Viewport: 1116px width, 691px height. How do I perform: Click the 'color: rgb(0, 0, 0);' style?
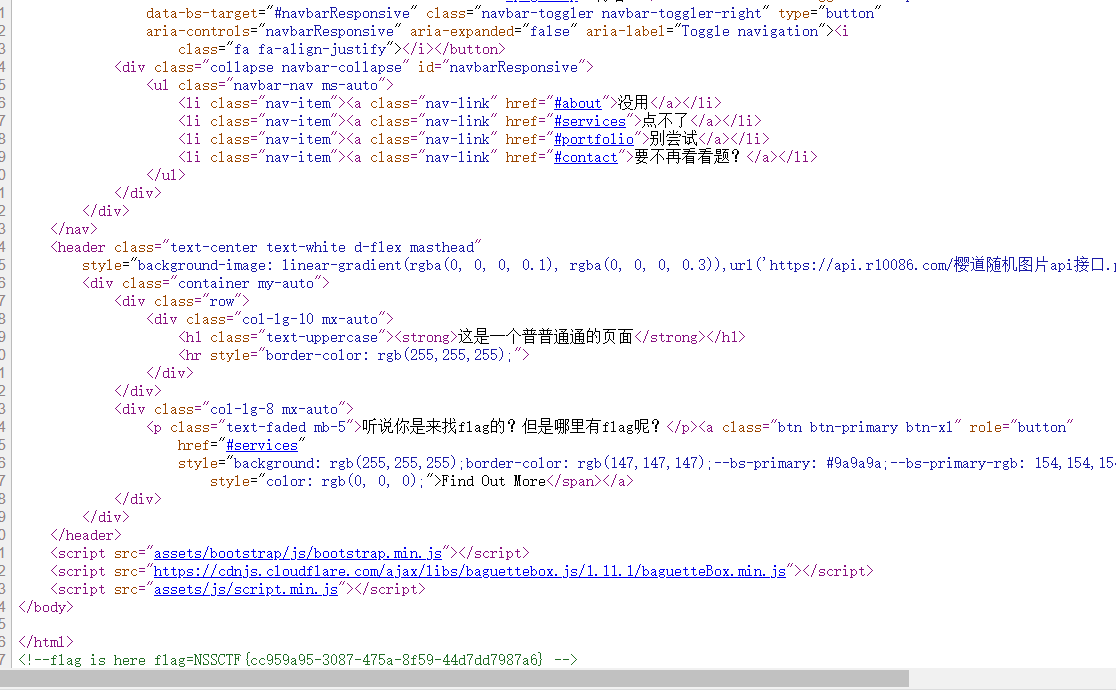tap(345, 481)
